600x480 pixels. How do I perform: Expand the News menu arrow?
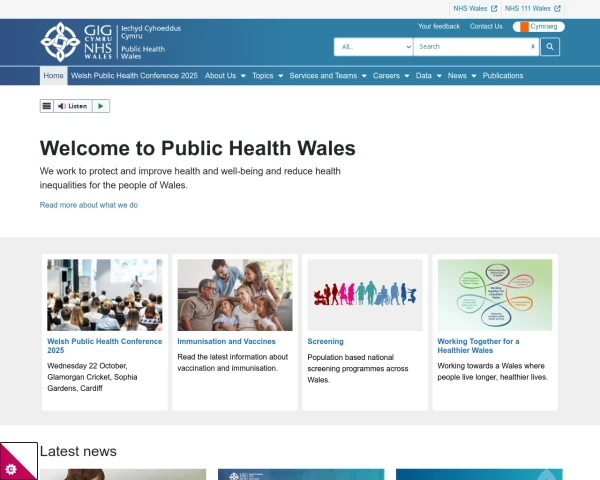click(474, 76)
